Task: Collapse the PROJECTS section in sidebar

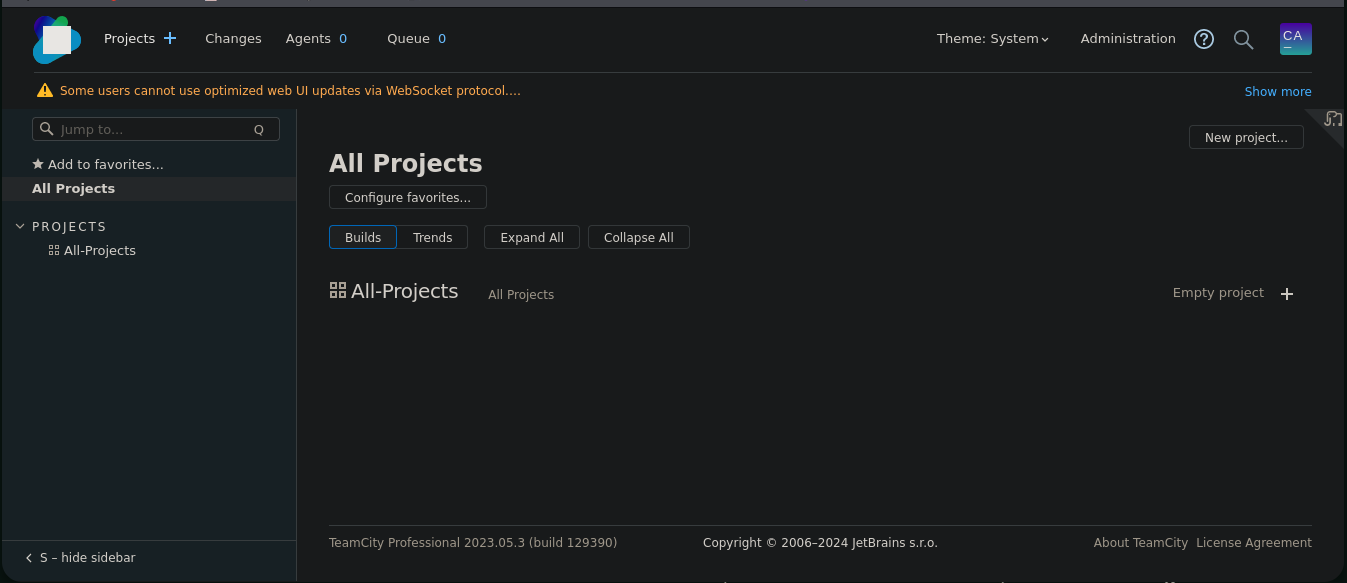Action: pyautogui.click(x=20, y=227)
